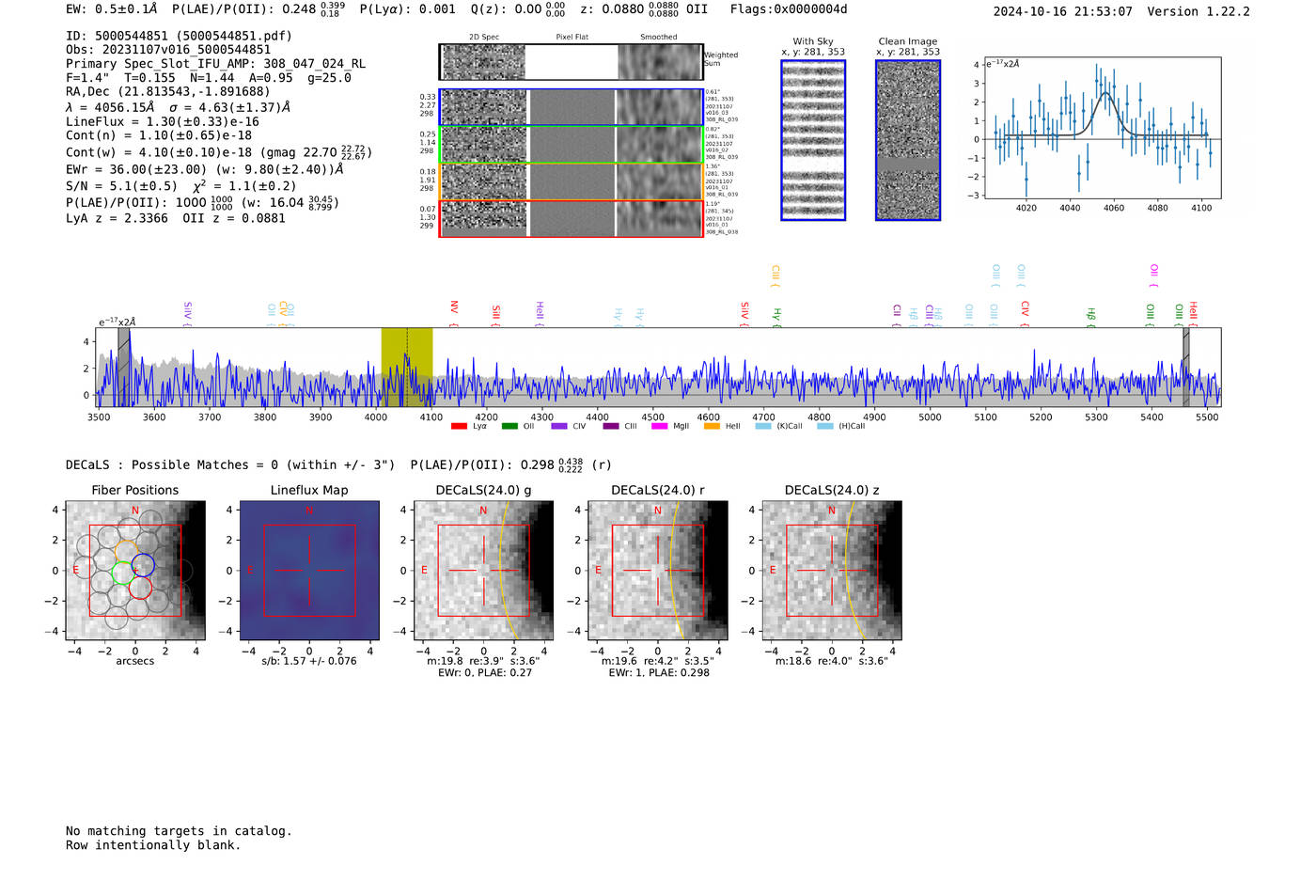Click the LyA z = 2.3366 text
The width and height of the screenshot is (1316, 896).
pyautogui.click(x=117, y=218)
